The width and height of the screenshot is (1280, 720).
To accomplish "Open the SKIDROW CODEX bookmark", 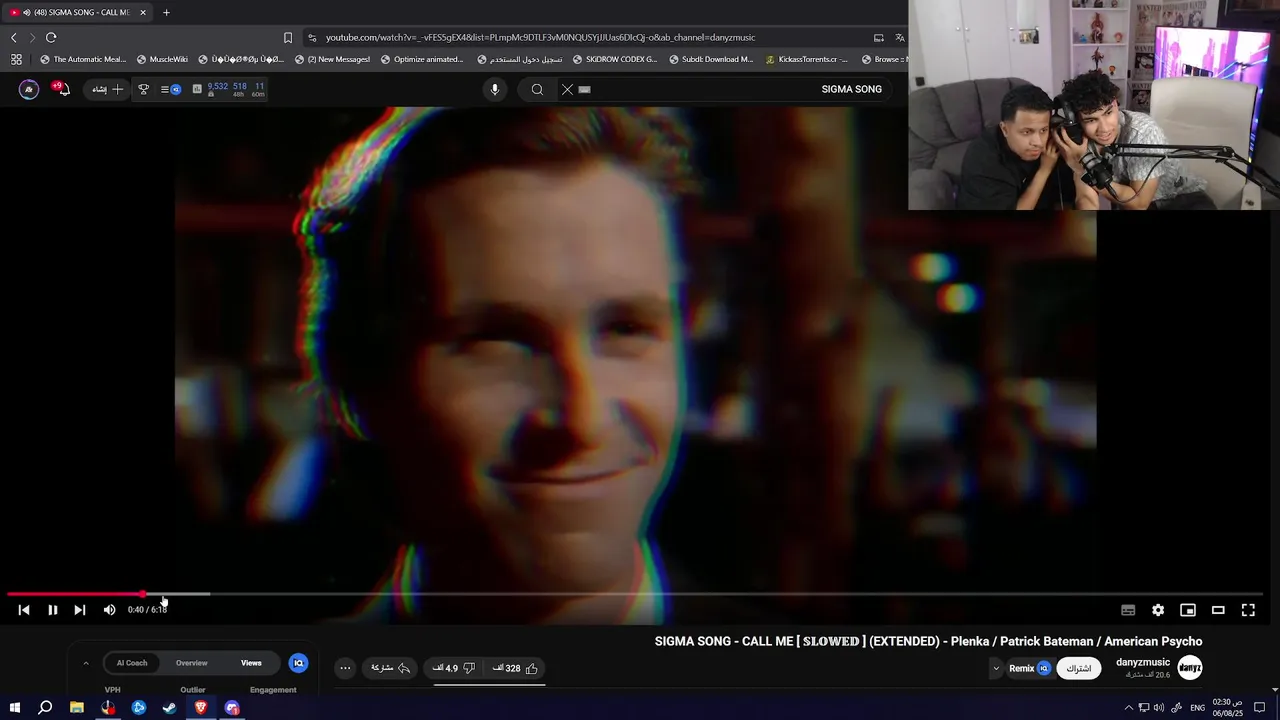I will 615,59.
